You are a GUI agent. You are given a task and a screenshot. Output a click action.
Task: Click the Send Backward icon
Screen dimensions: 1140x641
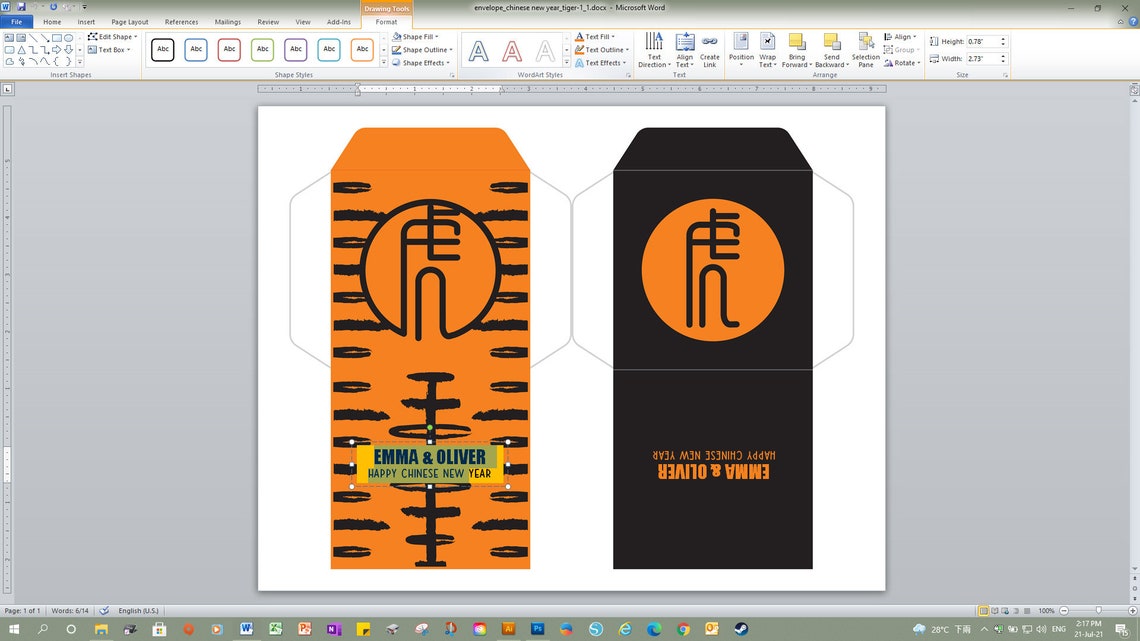click(x=832, y=49)
